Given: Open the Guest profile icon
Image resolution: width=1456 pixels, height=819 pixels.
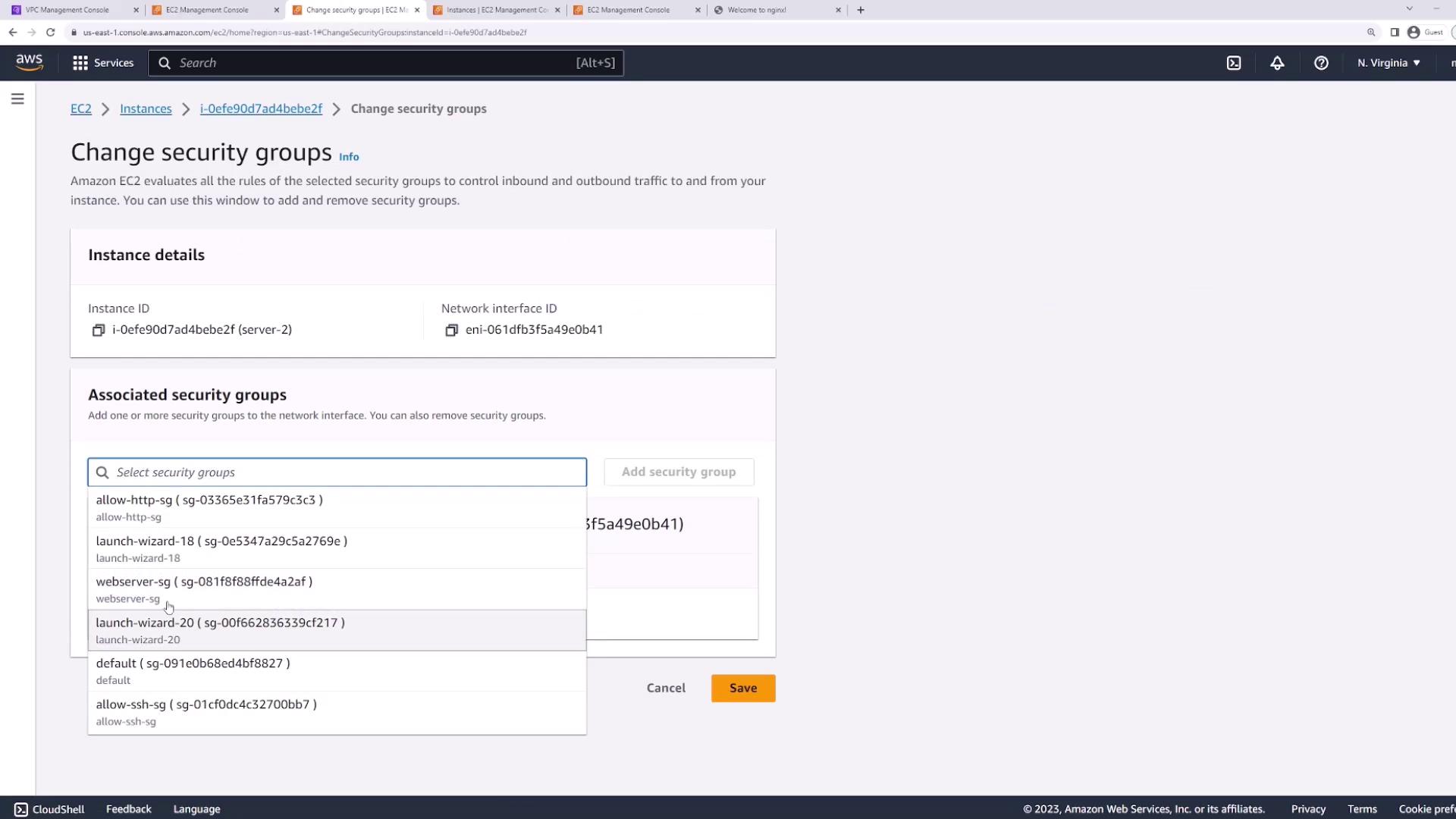Looking at the screenshot, I should point(1414,33).
